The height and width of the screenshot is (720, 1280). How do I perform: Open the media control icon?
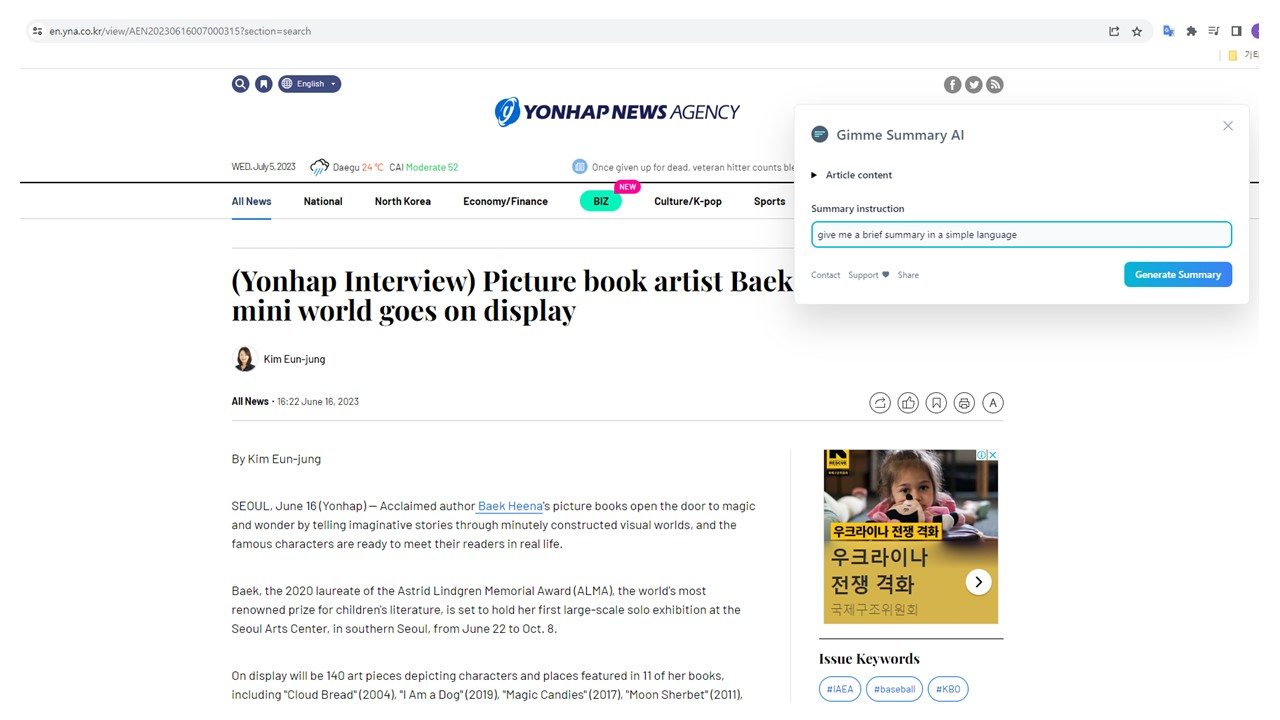point(1214,31)
